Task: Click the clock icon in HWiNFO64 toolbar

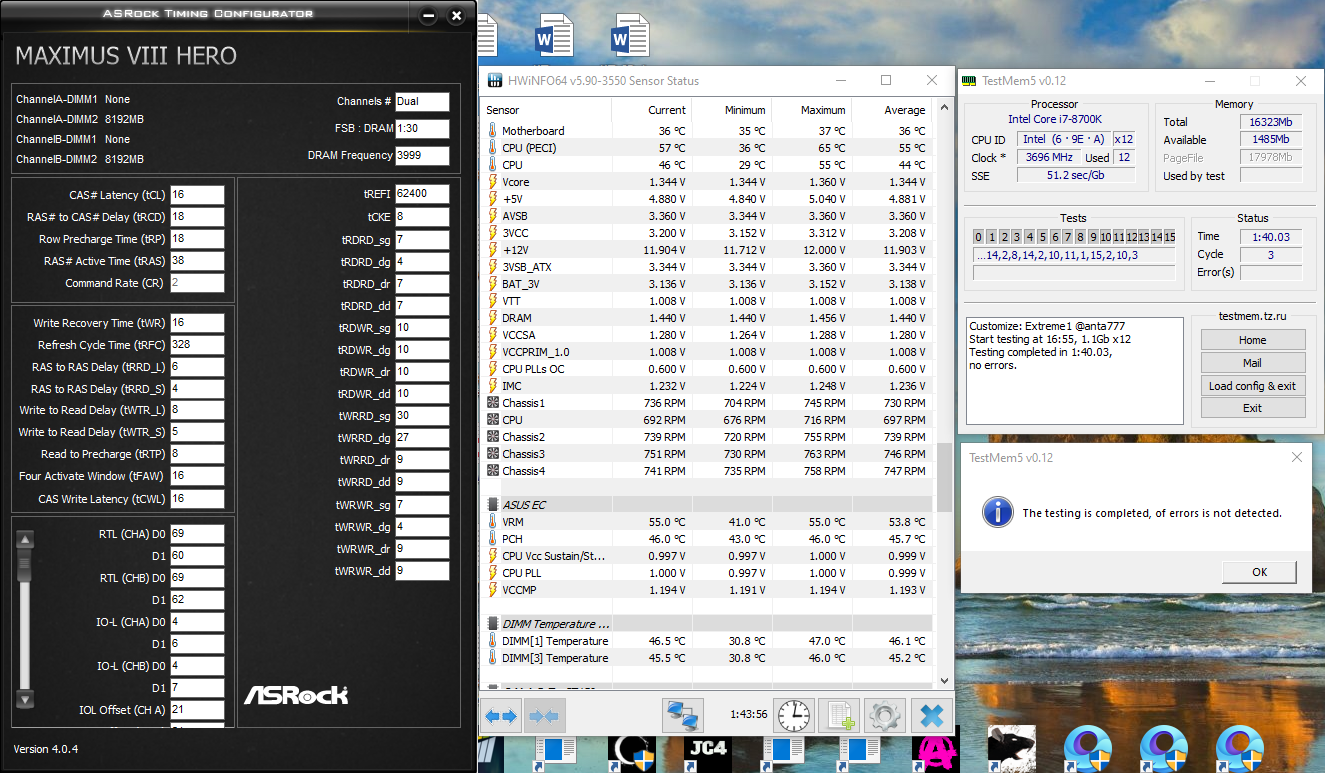Action: 794,716
